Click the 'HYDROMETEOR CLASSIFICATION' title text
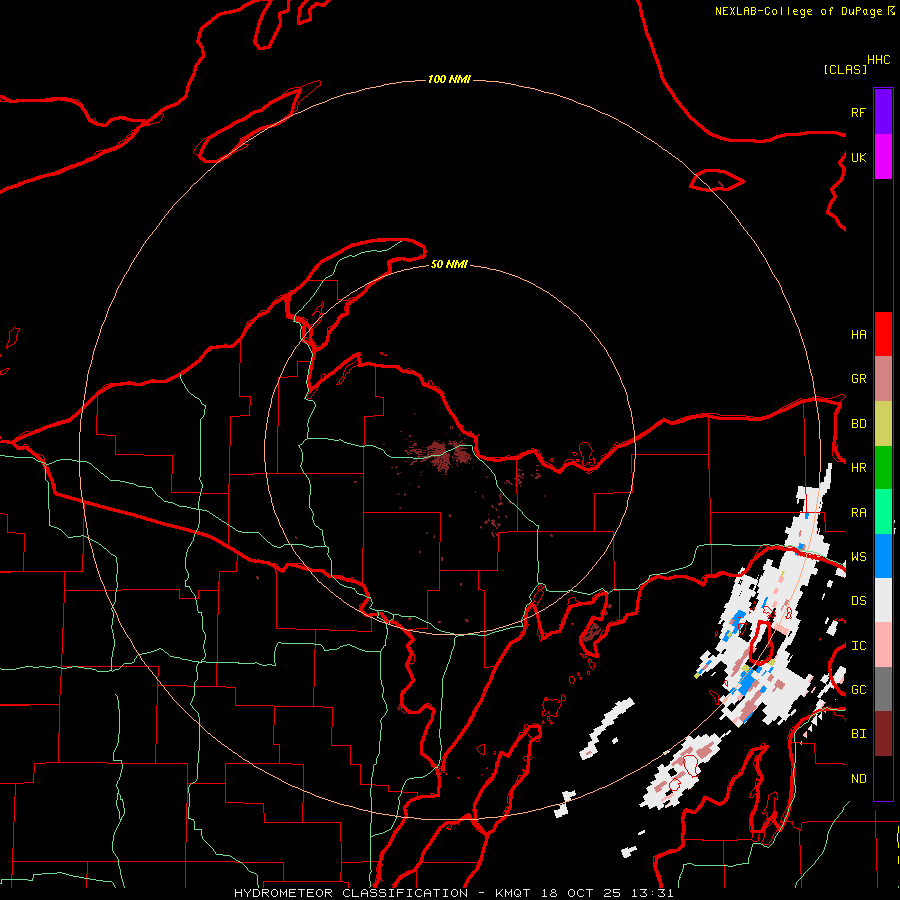 pos(351,893)
